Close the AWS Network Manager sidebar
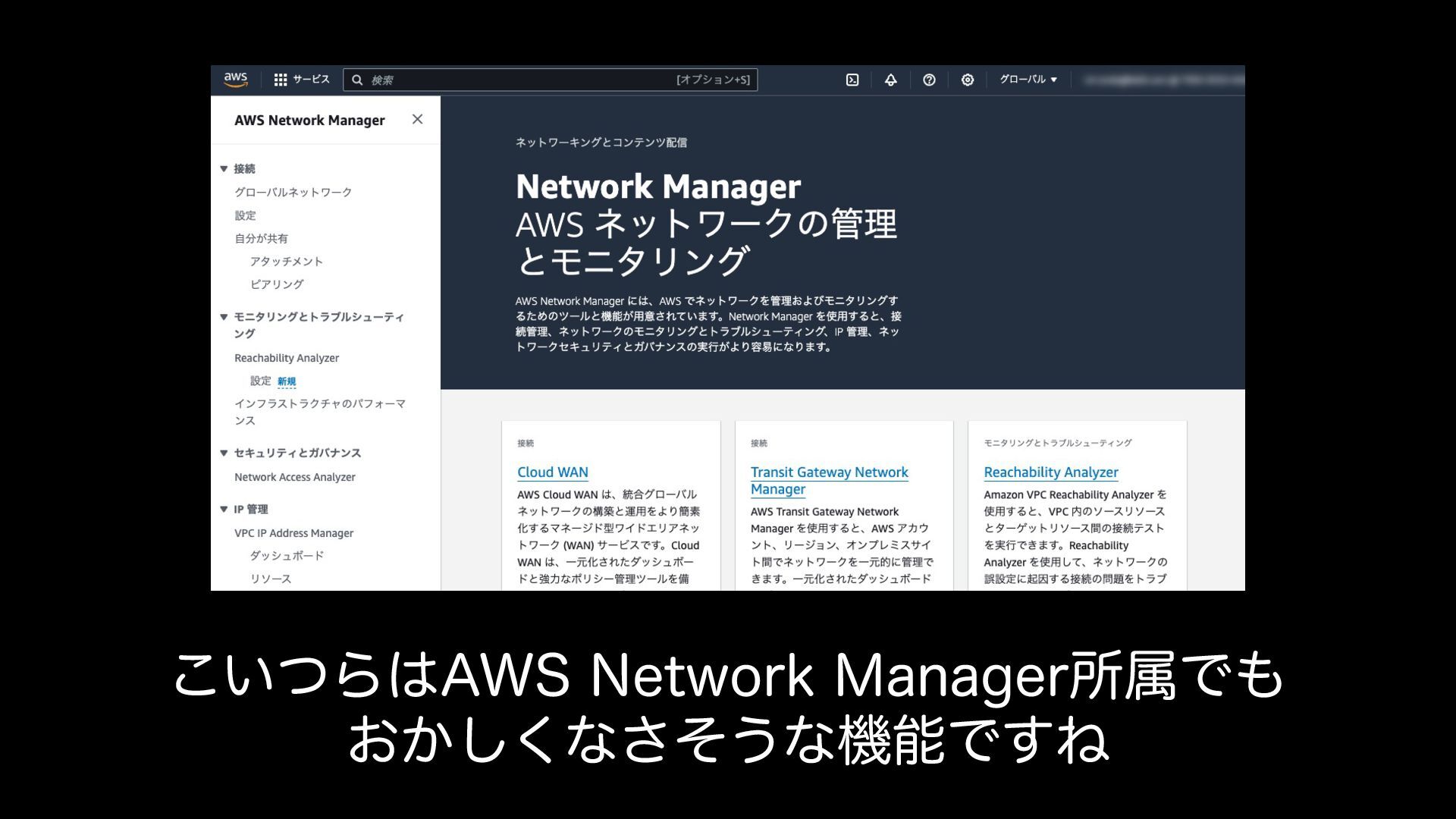Screen dimensions: 1456x819 (x=417, y=119)
